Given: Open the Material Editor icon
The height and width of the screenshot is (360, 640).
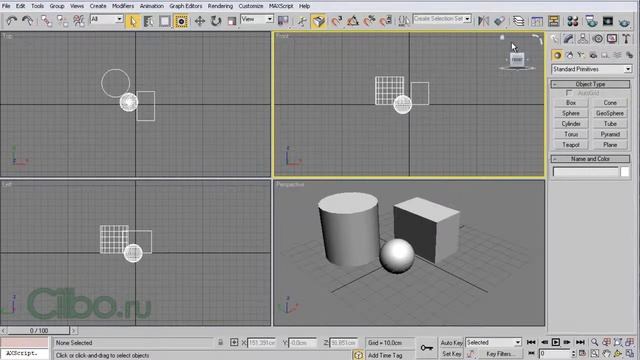Looking at the screenshot, I should (x=573, y=21).
